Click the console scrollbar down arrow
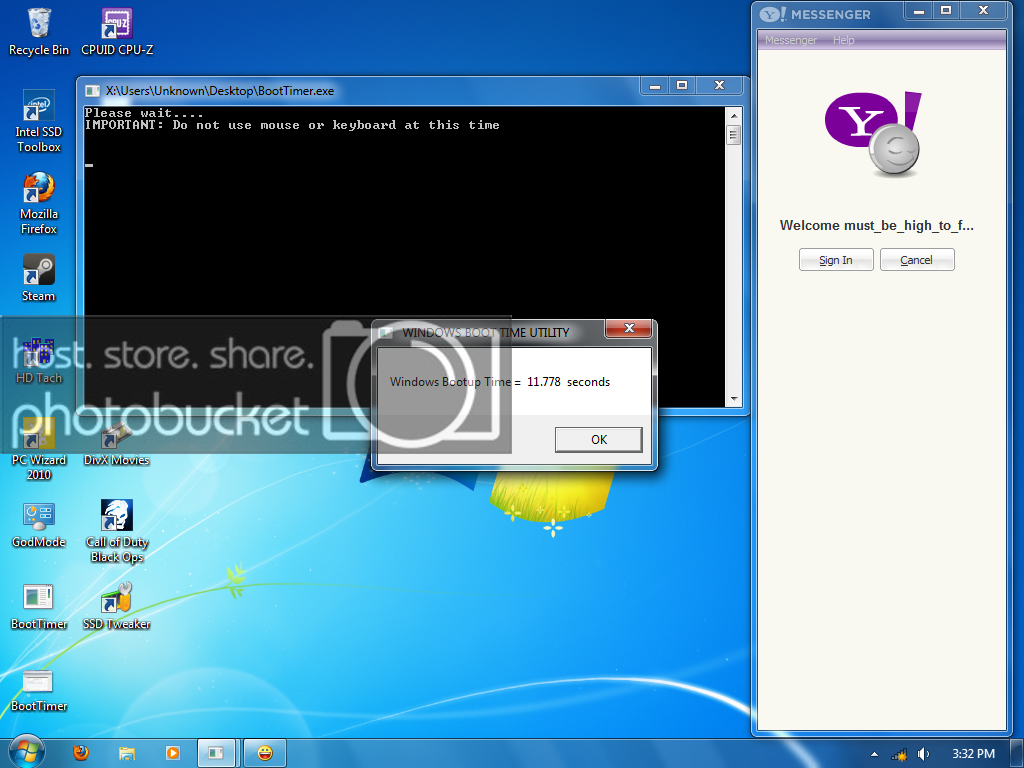 click(733, 398)
